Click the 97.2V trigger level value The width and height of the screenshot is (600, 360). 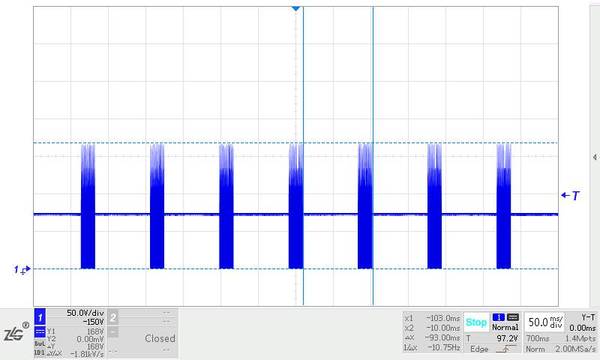(x=507, y=339)
